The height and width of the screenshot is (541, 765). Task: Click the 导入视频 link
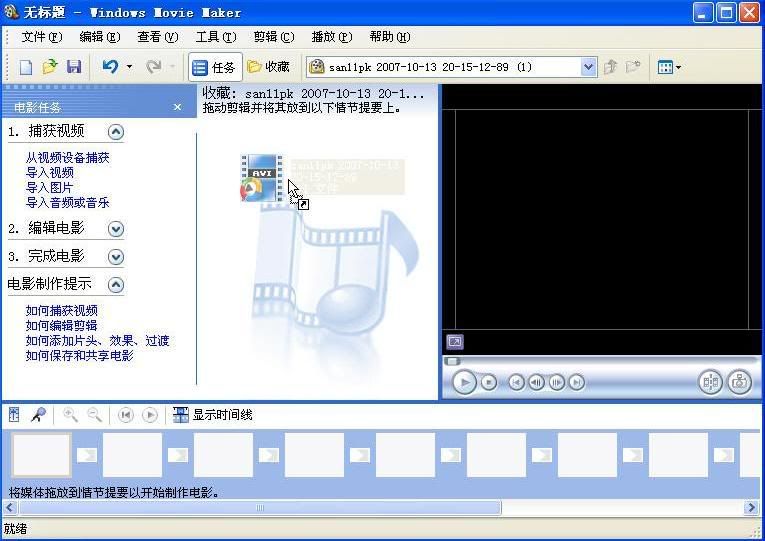coord(50,173)
